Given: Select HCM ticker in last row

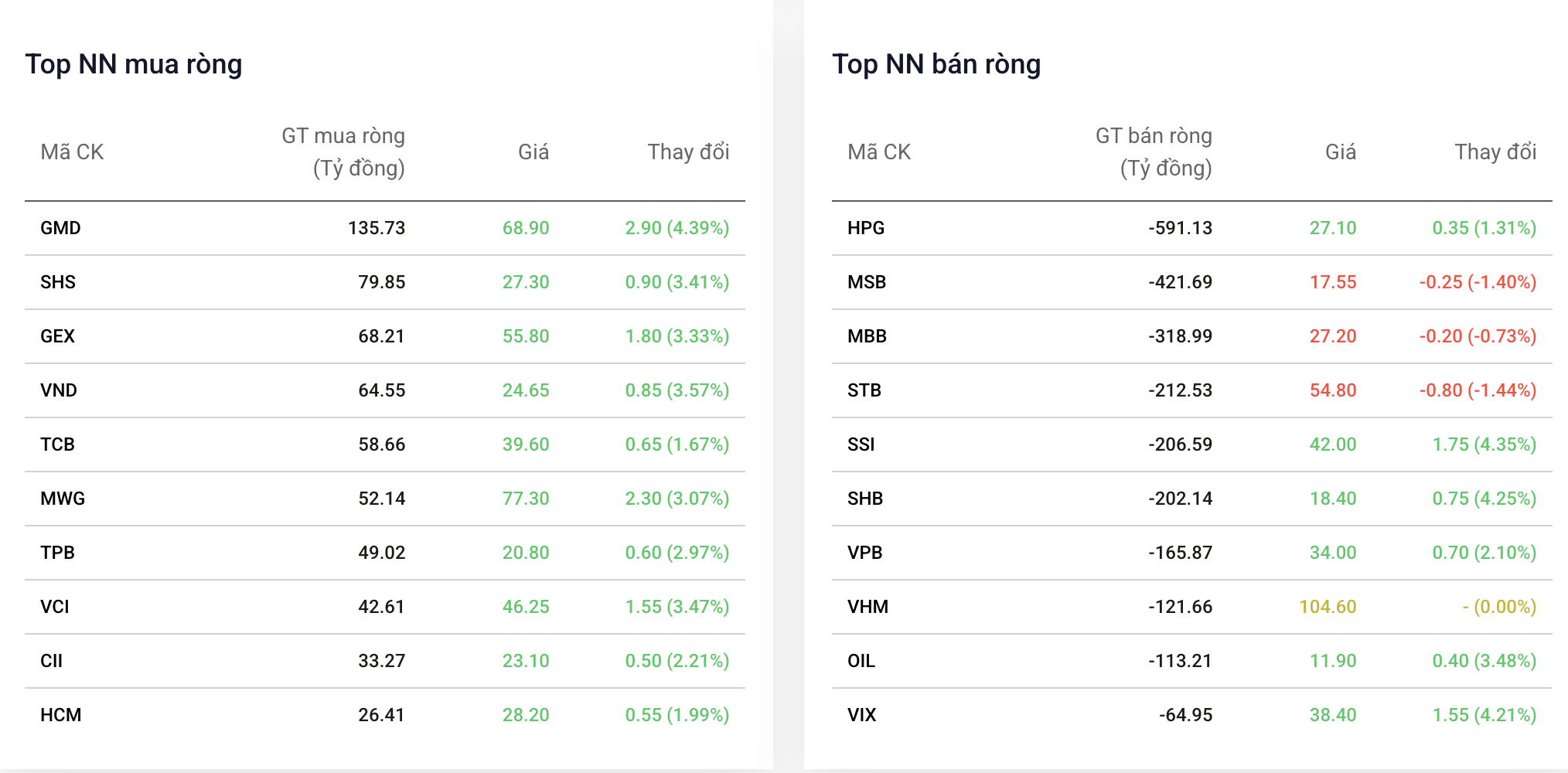Looking at the screenshot, I should 61,715.
